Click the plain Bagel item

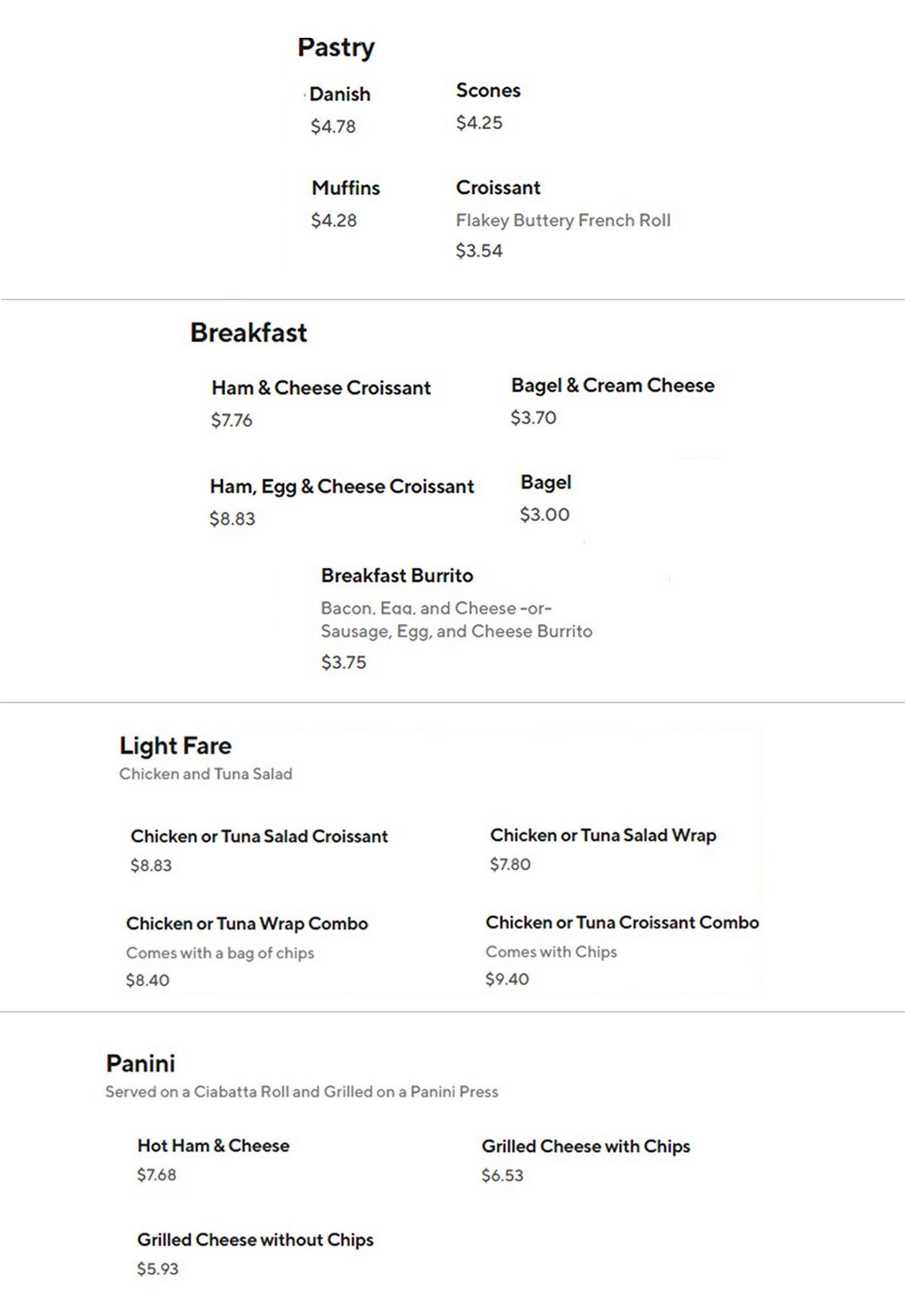[x=546, y=483]
